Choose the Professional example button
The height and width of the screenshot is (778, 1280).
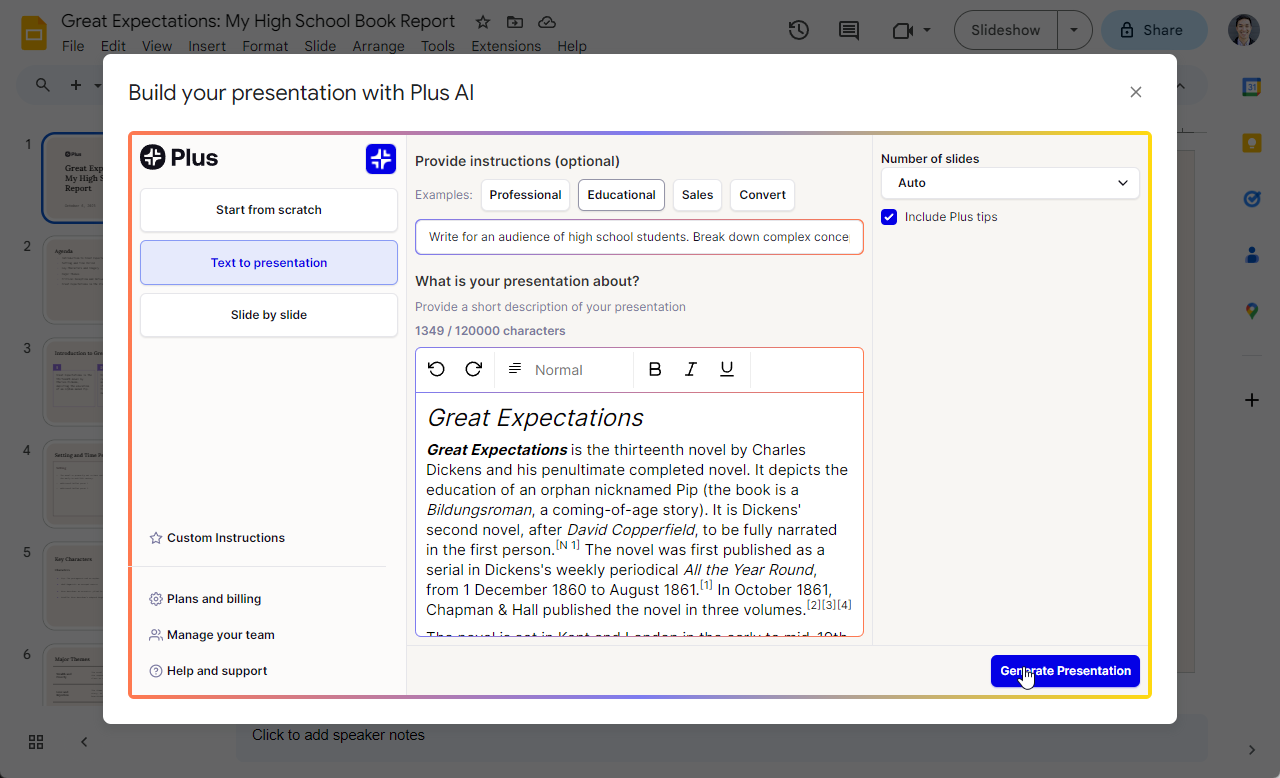tap(525, 195)
